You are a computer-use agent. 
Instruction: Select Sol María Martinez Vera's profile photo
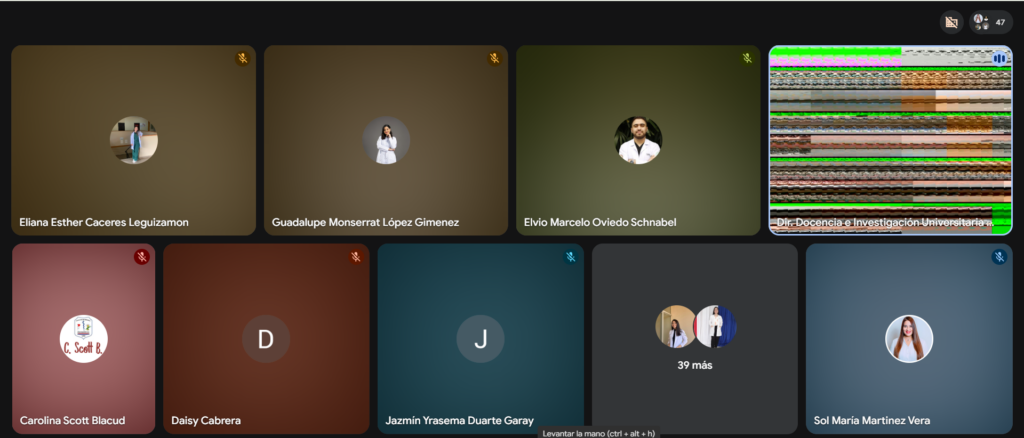[x=909, y=339]
